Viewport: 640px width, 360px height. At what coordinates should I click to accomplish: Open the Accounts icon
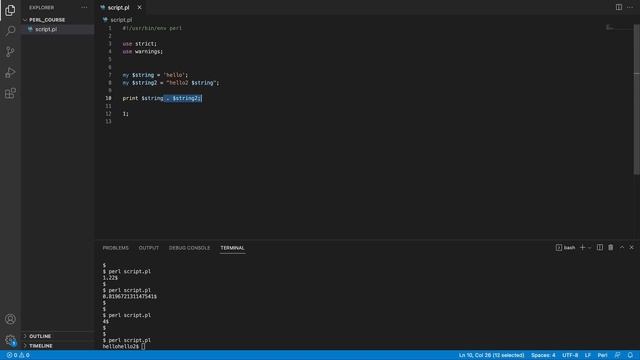[10, 319]
